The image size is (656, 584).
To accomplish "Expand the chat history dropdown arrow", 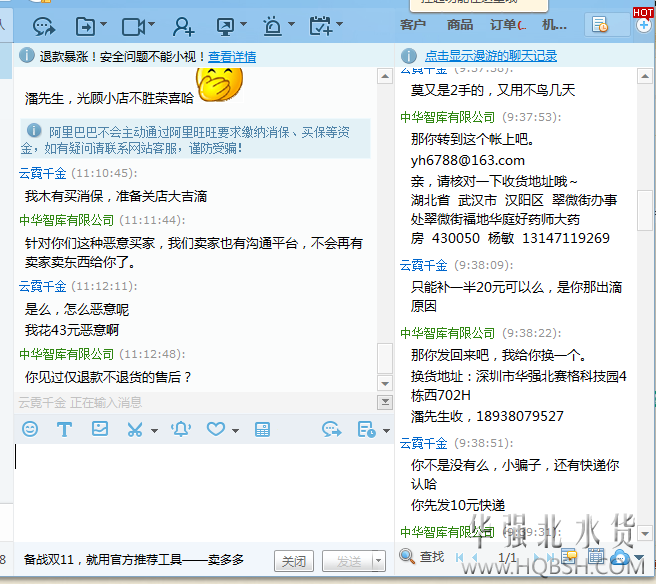I will point(386,430).
